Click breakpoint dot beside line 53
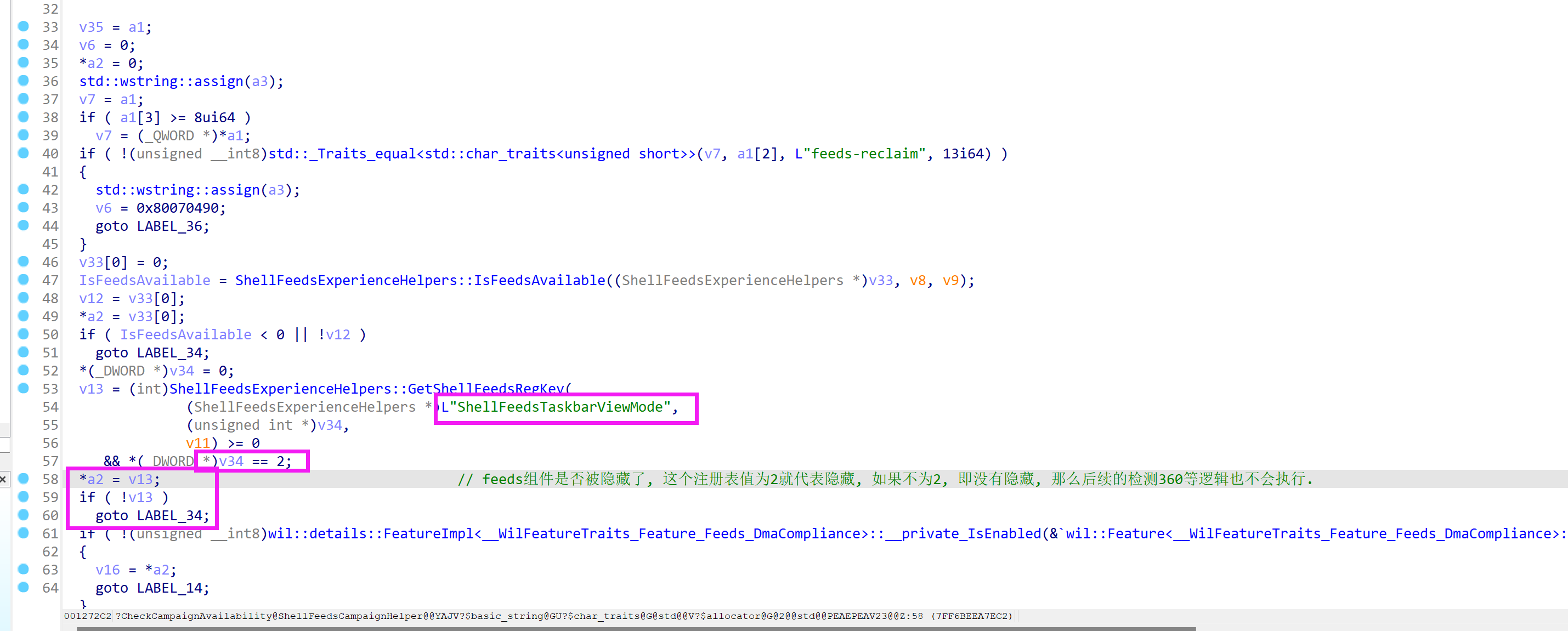Screen dimensions: 1568x631 point(23,388)
